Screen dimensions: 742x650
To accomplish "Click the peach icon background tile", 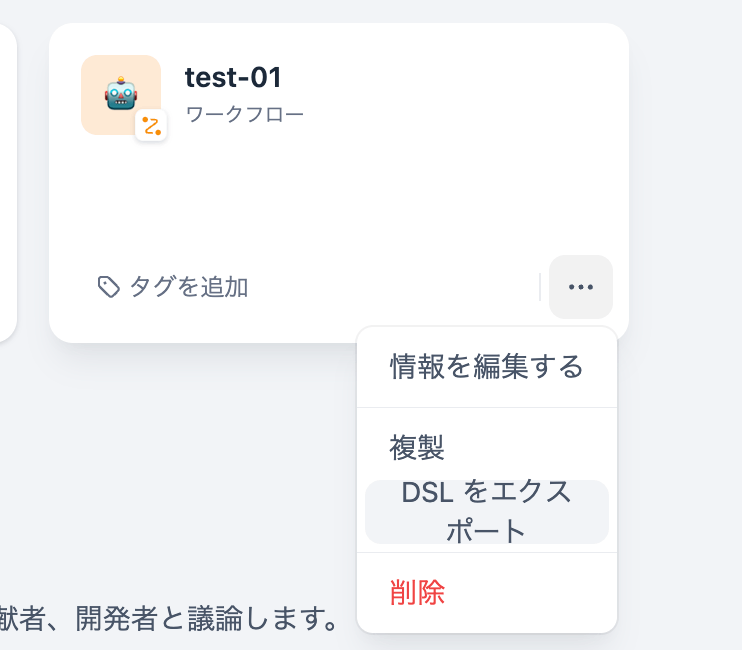I will (x=121, y=95).
